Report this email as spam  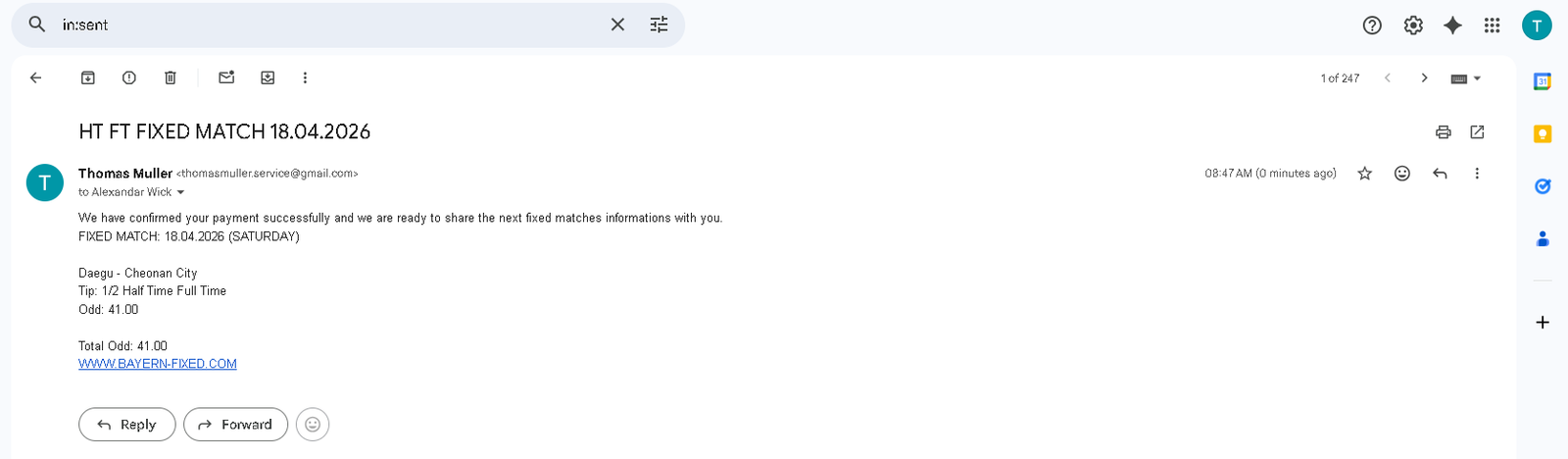point(129,77)
